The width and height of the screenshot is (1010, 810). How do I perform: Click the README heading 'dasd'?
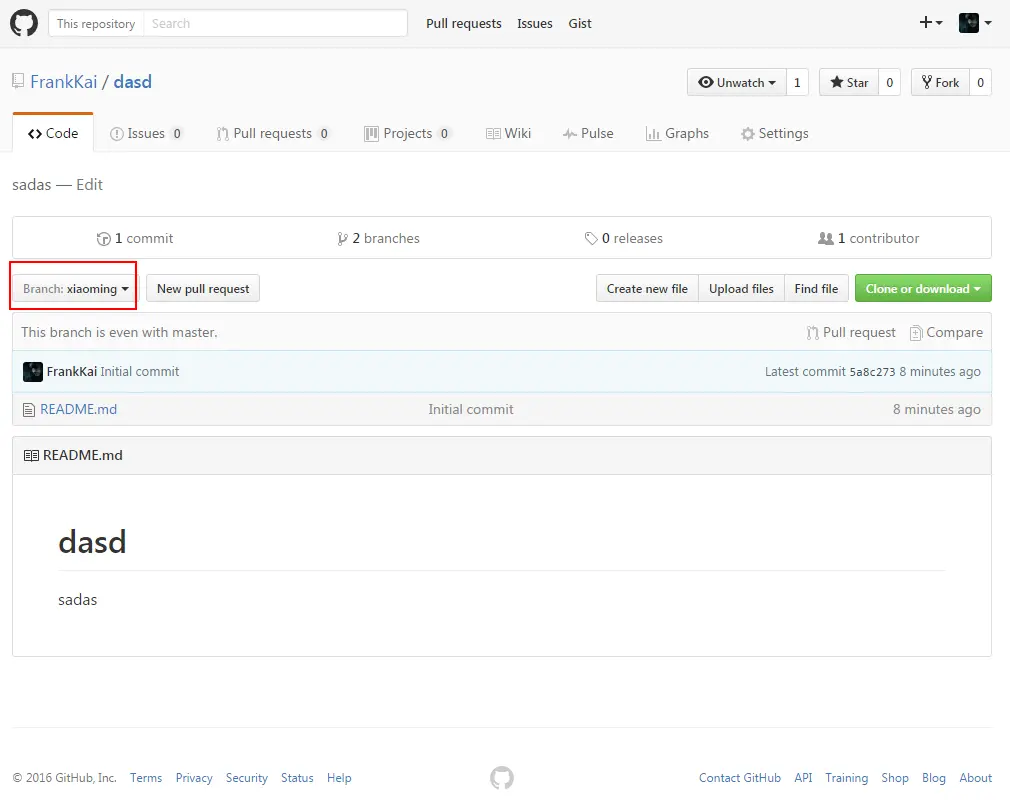[x=92, y=542]
